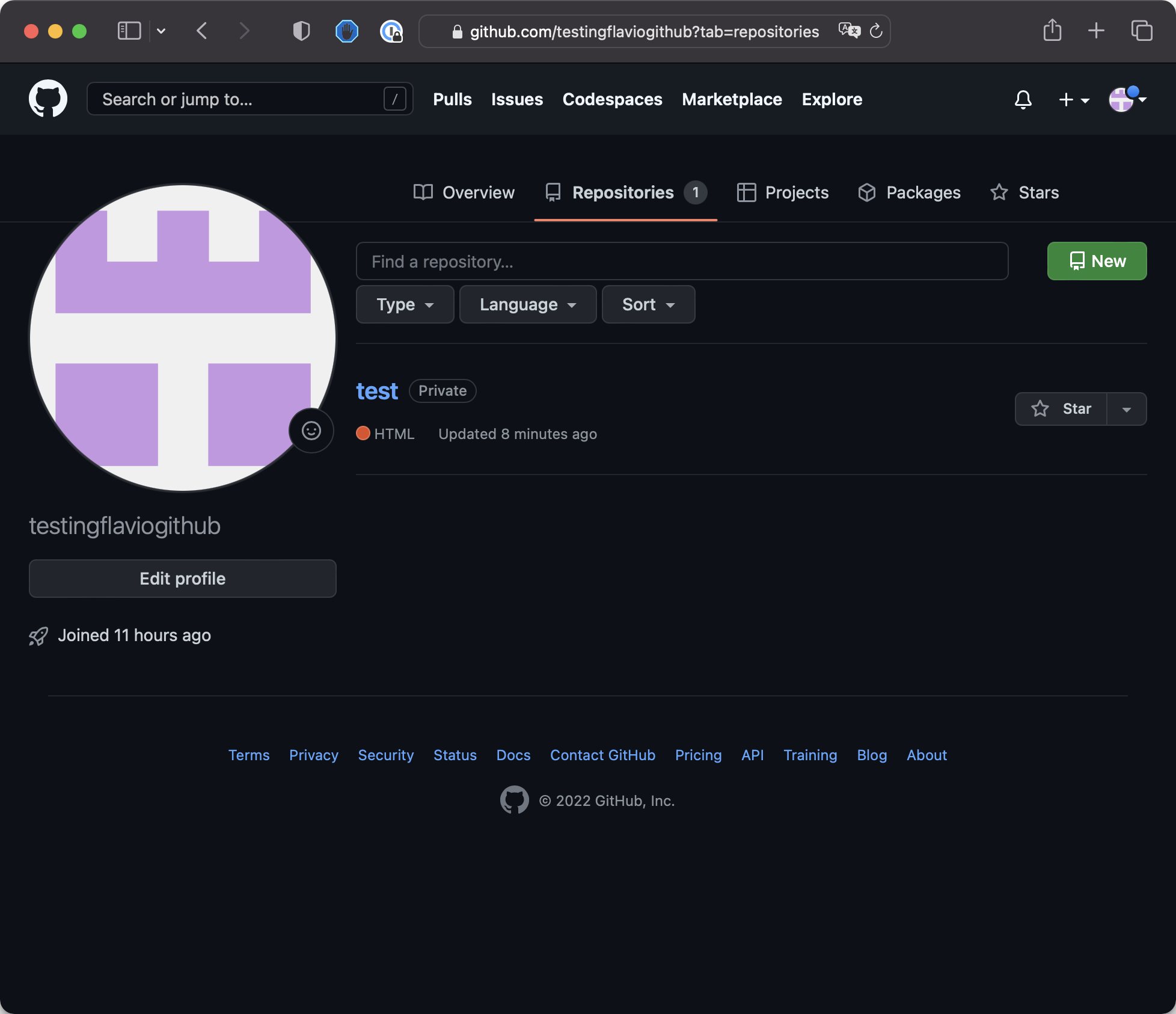Click the set status smiley icon
Viewport: 1176px width, 1014px height.
311,431
